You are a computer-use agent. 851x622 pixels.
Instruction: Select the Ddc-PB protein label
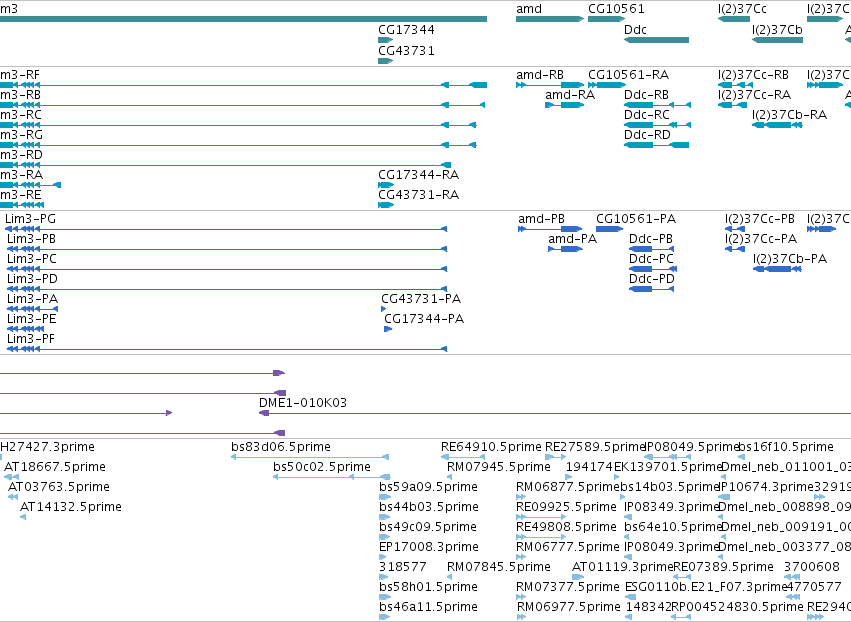click(x=651, y=239)
